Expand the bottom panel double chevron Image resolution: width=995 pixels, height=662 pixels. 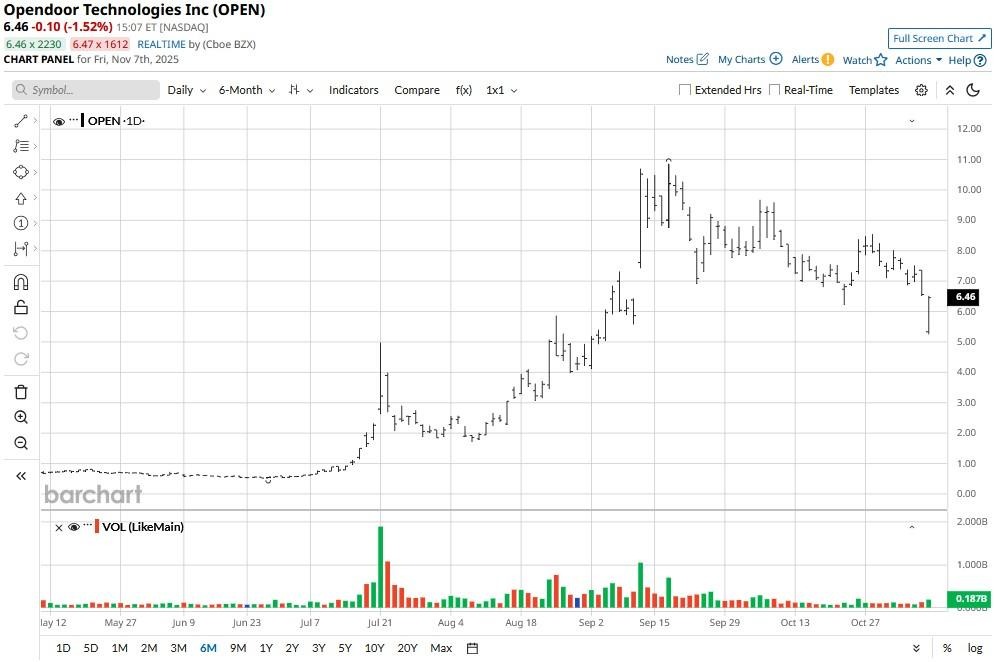coord(916,648)
